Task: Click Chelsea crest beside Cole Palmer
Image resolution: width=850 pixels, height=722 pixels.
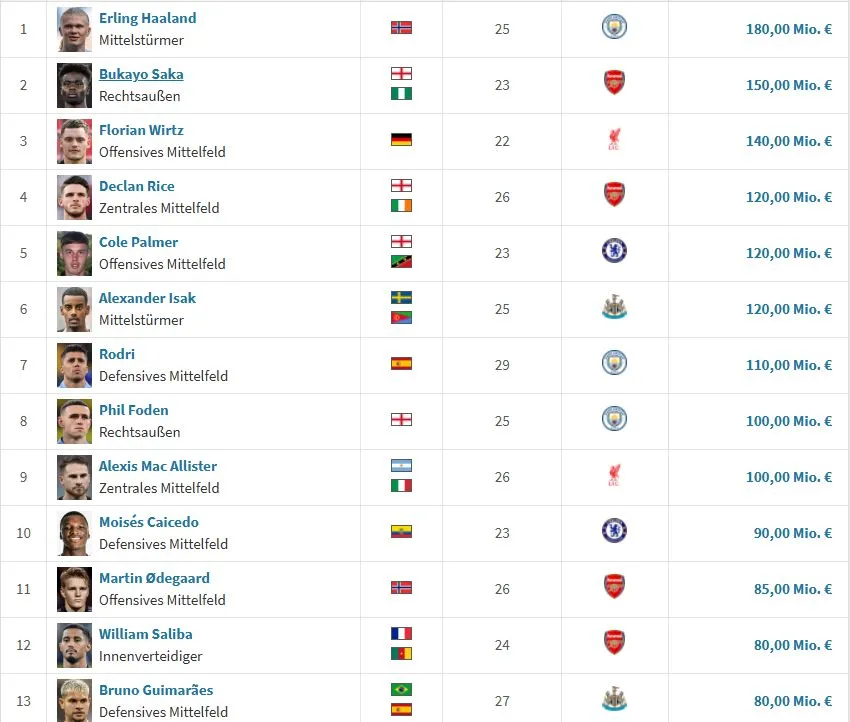Action: click(x=614, y=251)
